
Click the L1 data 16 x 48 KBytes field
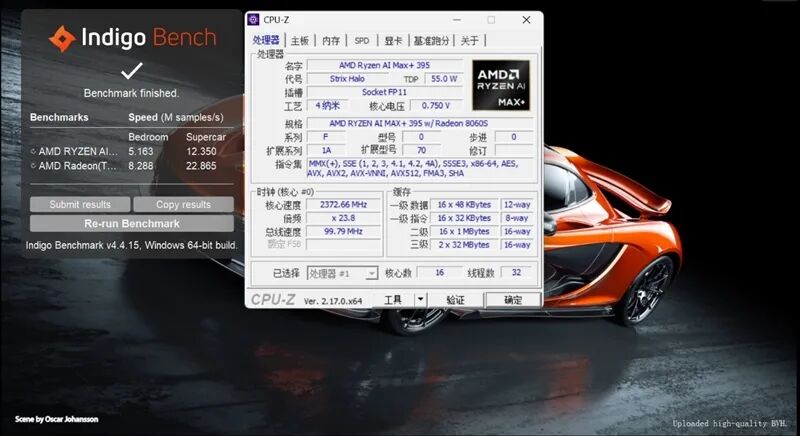click(464, 204)
